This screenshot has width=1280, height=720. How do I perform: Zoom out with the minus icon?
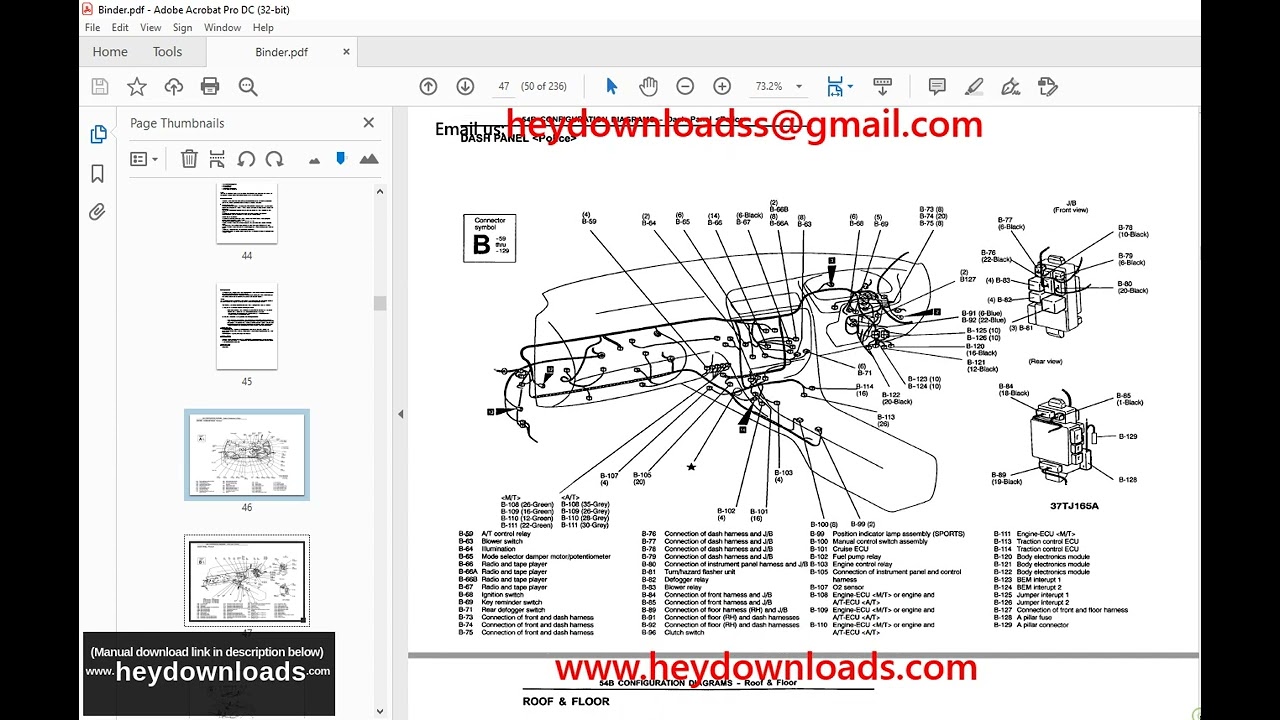click(x=685, y=87)
